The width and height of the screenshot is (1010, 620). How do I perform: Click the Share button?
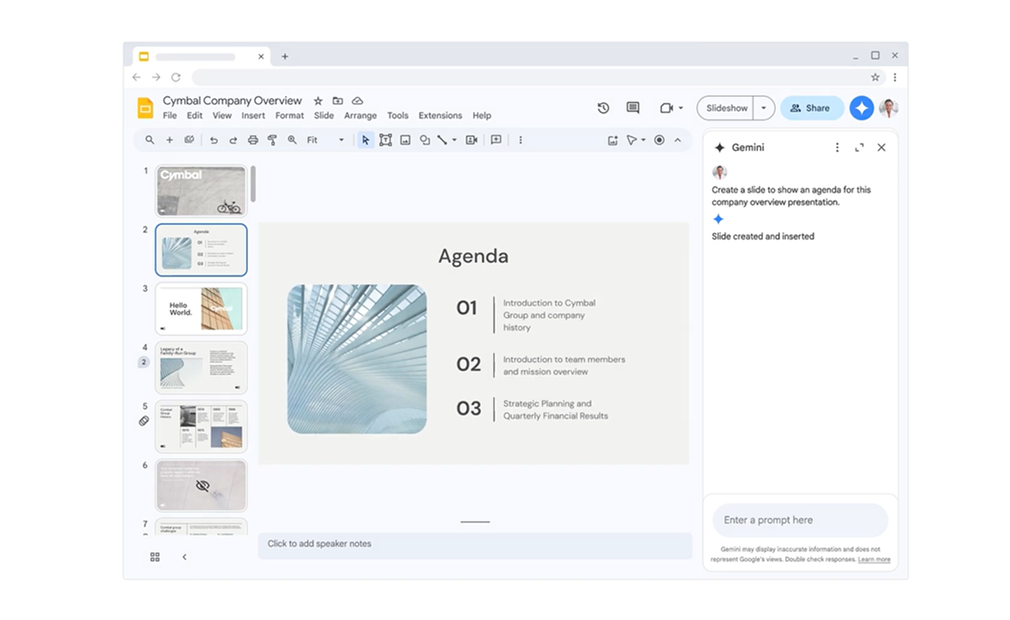(x=811, y=108)
